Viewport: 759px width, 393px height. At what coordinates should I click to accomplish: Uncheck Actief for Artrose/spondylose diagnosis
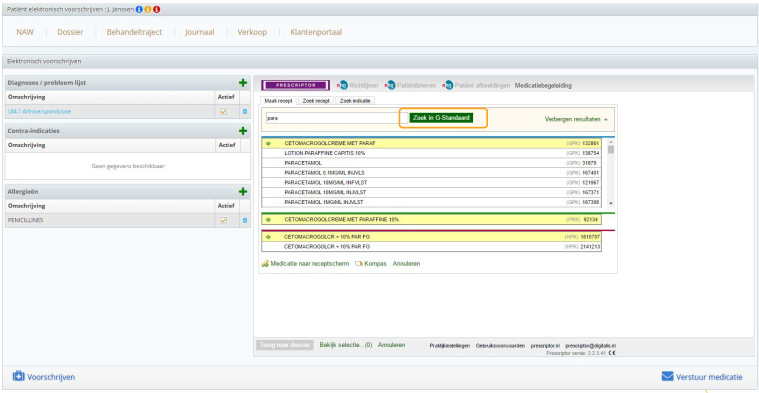click(x=223, y=111)
